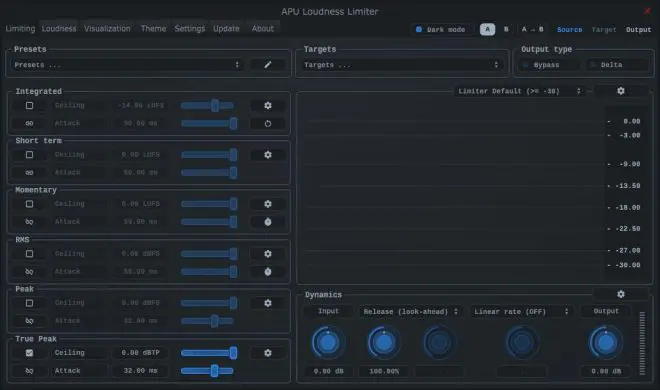Enable the Momentary ceiling checkbox
The height and width of the screenshot is (390, 660).
[x=29, y=204]
